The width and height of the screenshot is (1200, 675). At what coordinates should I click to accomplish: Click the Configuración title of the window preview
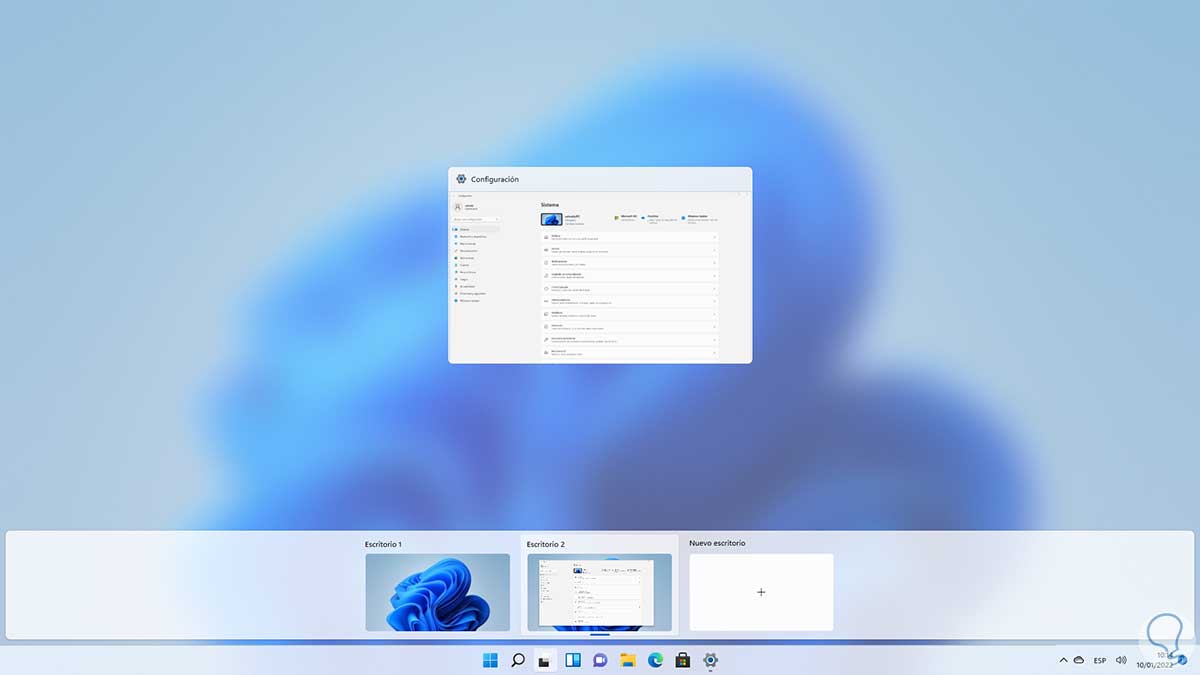tap(495, 179)
